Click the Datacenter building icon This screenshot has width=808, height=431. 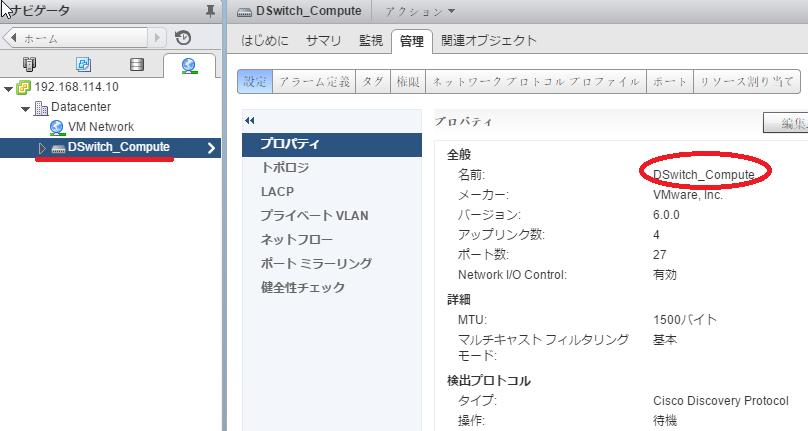coord(41,108)
